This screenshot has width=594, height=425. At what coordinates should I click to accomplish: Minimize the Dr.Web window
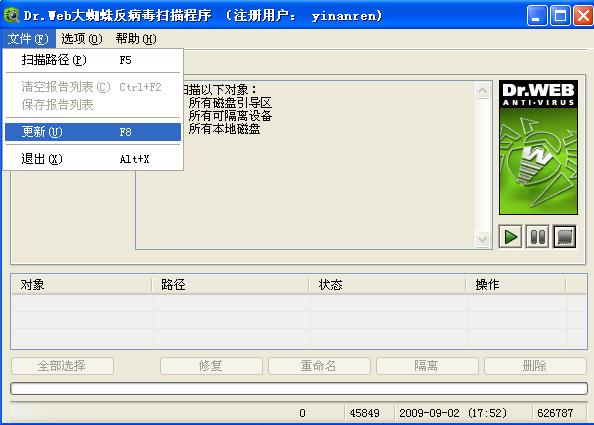537,16
